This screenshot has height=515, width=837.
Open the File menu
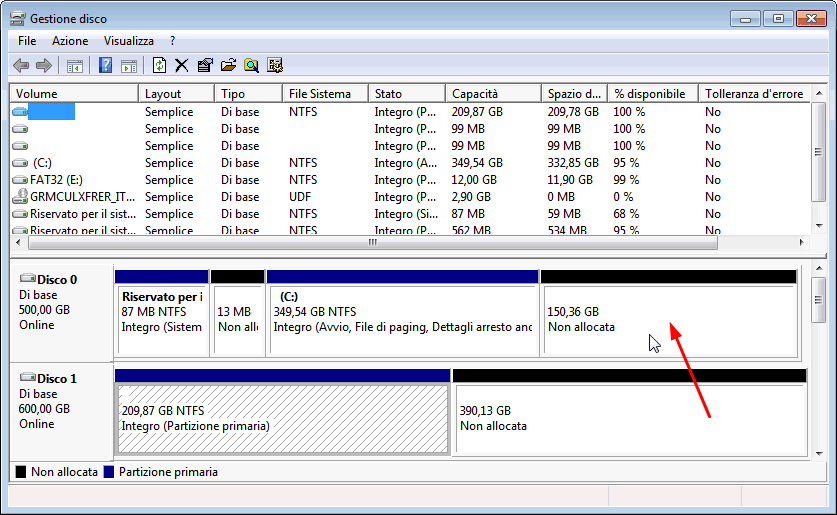click(x=27, y=41)
